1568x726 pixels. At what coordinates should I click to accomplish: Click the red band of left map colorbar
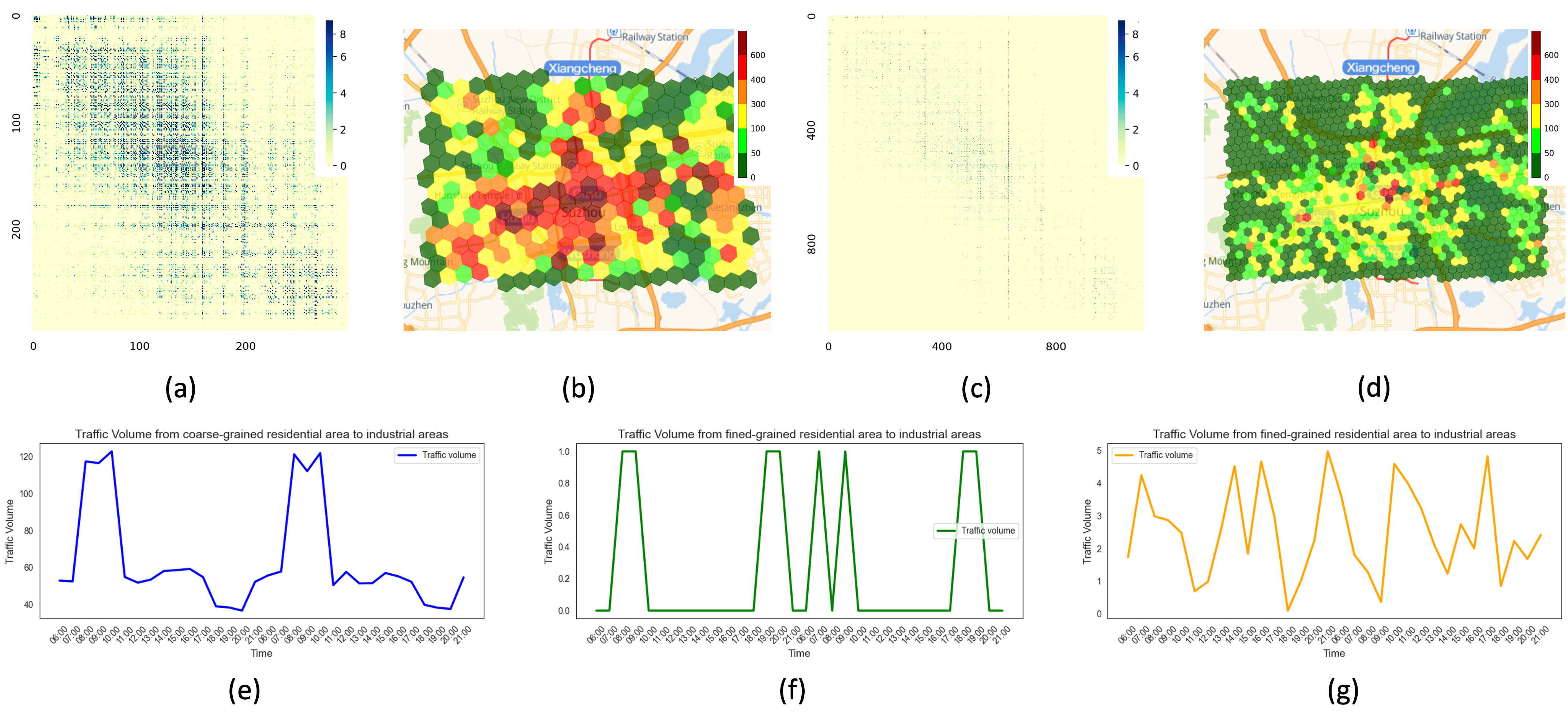point(742,67)
